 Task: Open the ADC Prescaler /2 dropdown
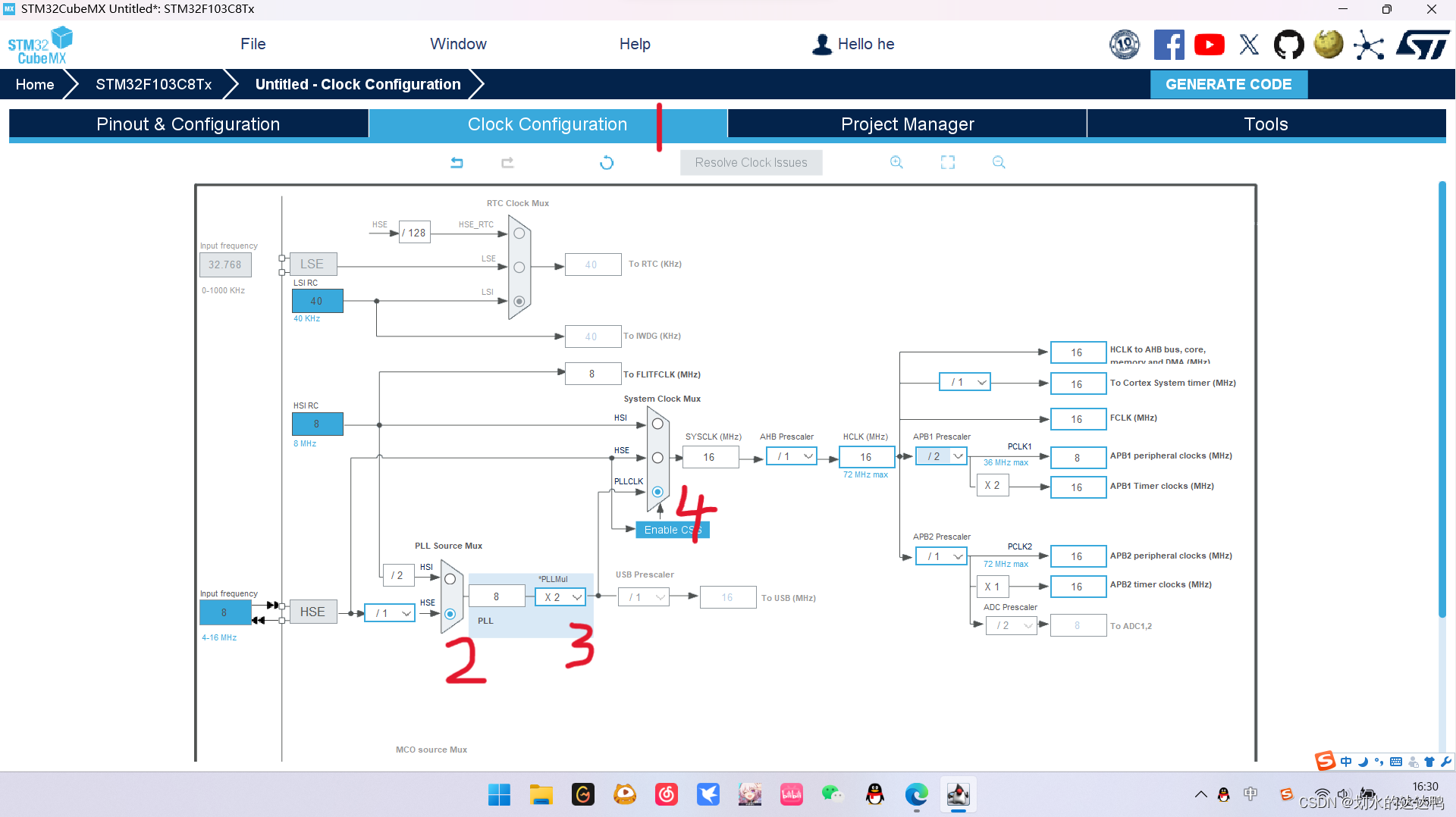click(x=1011, y=625)
